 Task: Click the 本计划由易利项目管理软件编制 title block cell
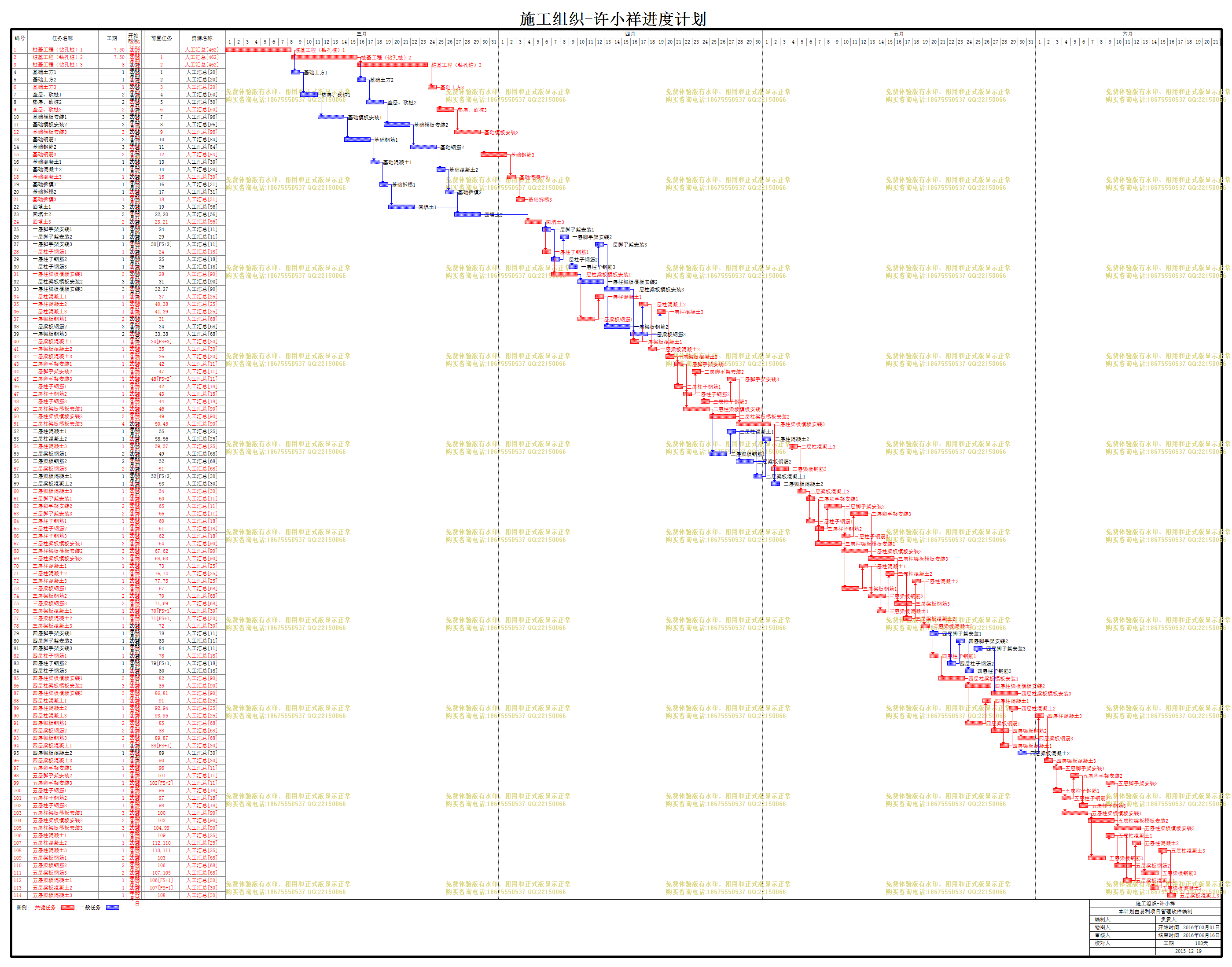click(1155, 912)
